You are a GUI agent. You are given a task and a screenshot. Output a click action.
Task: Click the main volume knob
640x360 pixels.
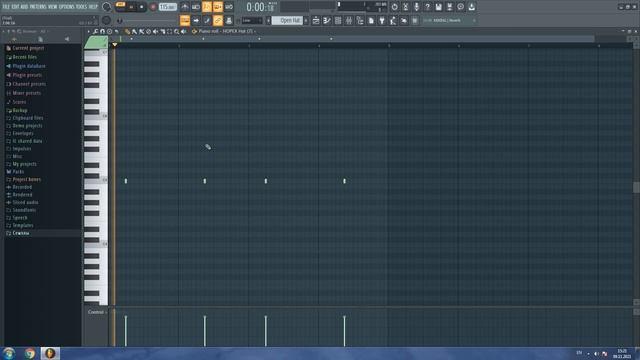(x=107, y=7)
